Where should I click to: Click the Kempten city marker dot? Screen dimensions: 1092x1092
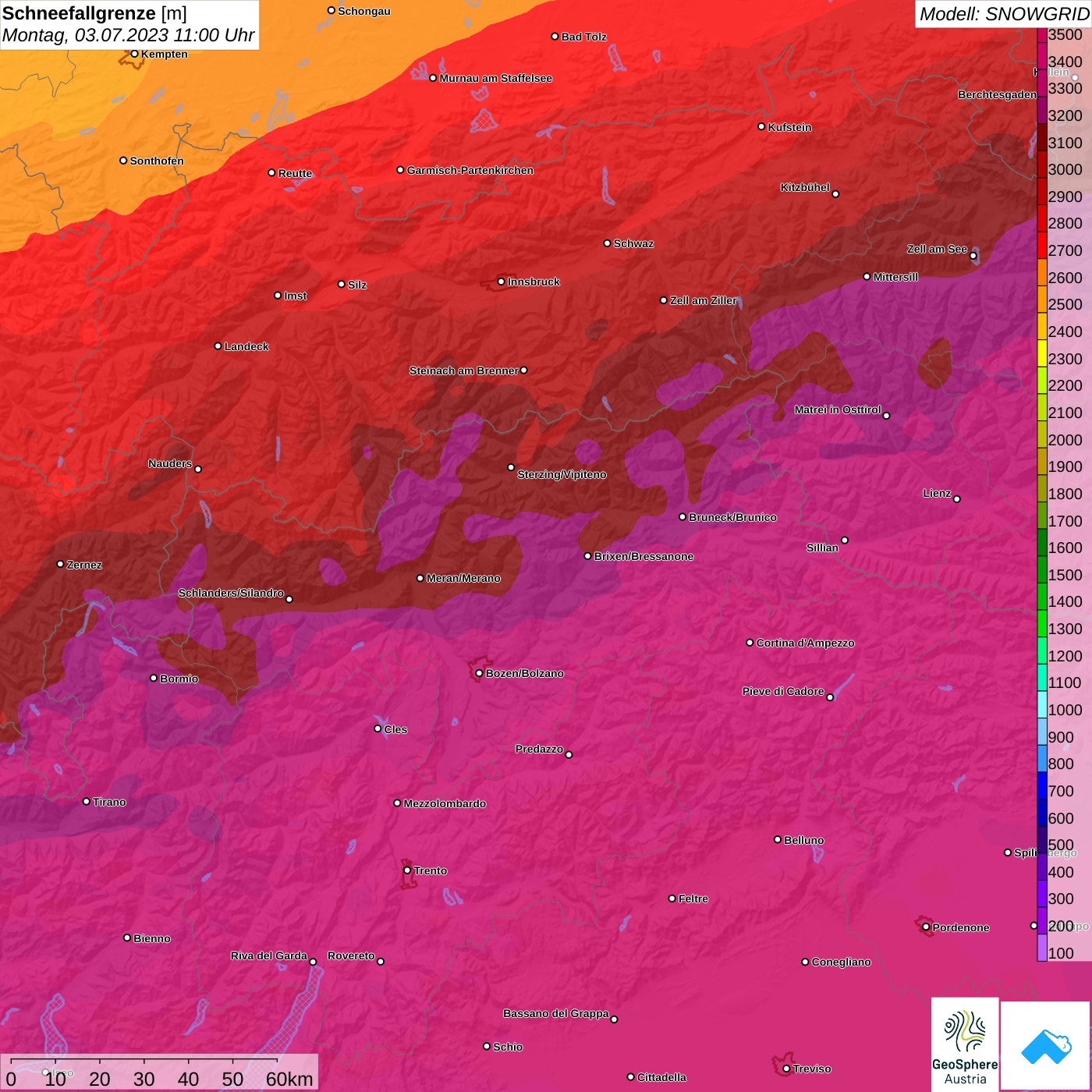pyautogui.click(x=134, y=54)
